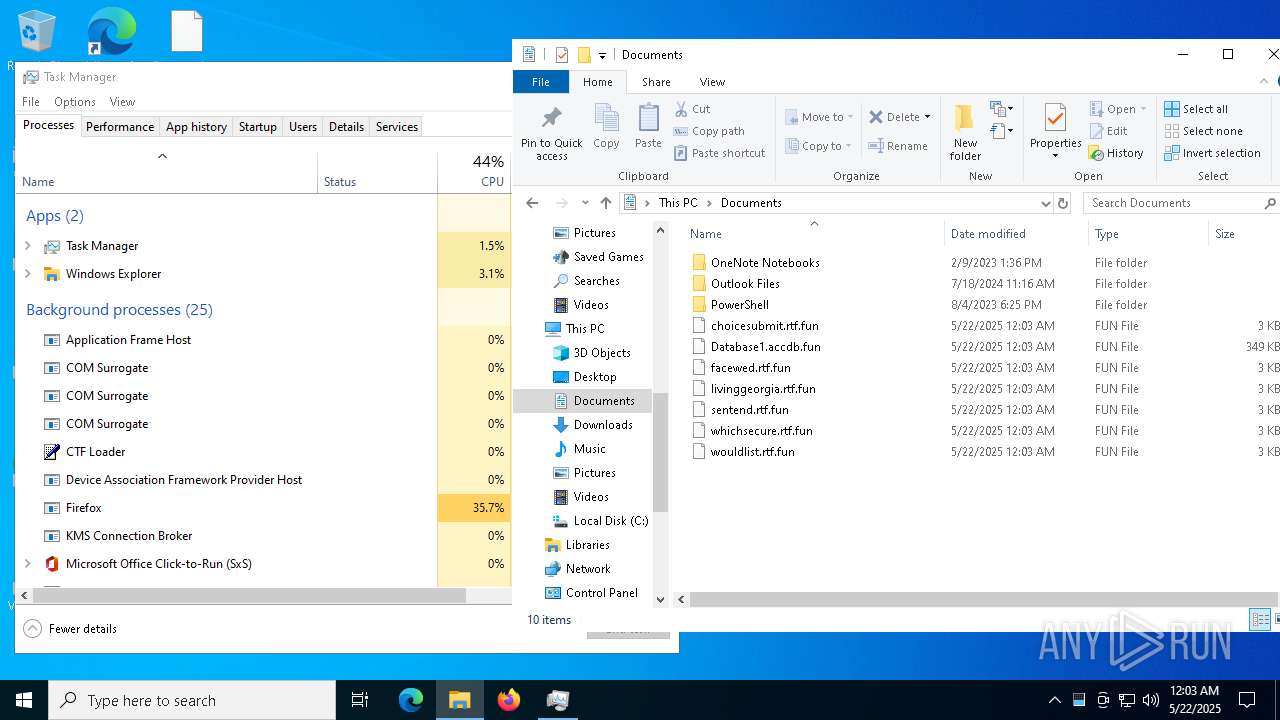Switch to the App history tab
The width and height of the screenshot is (1280, 720).
[196, 127]
